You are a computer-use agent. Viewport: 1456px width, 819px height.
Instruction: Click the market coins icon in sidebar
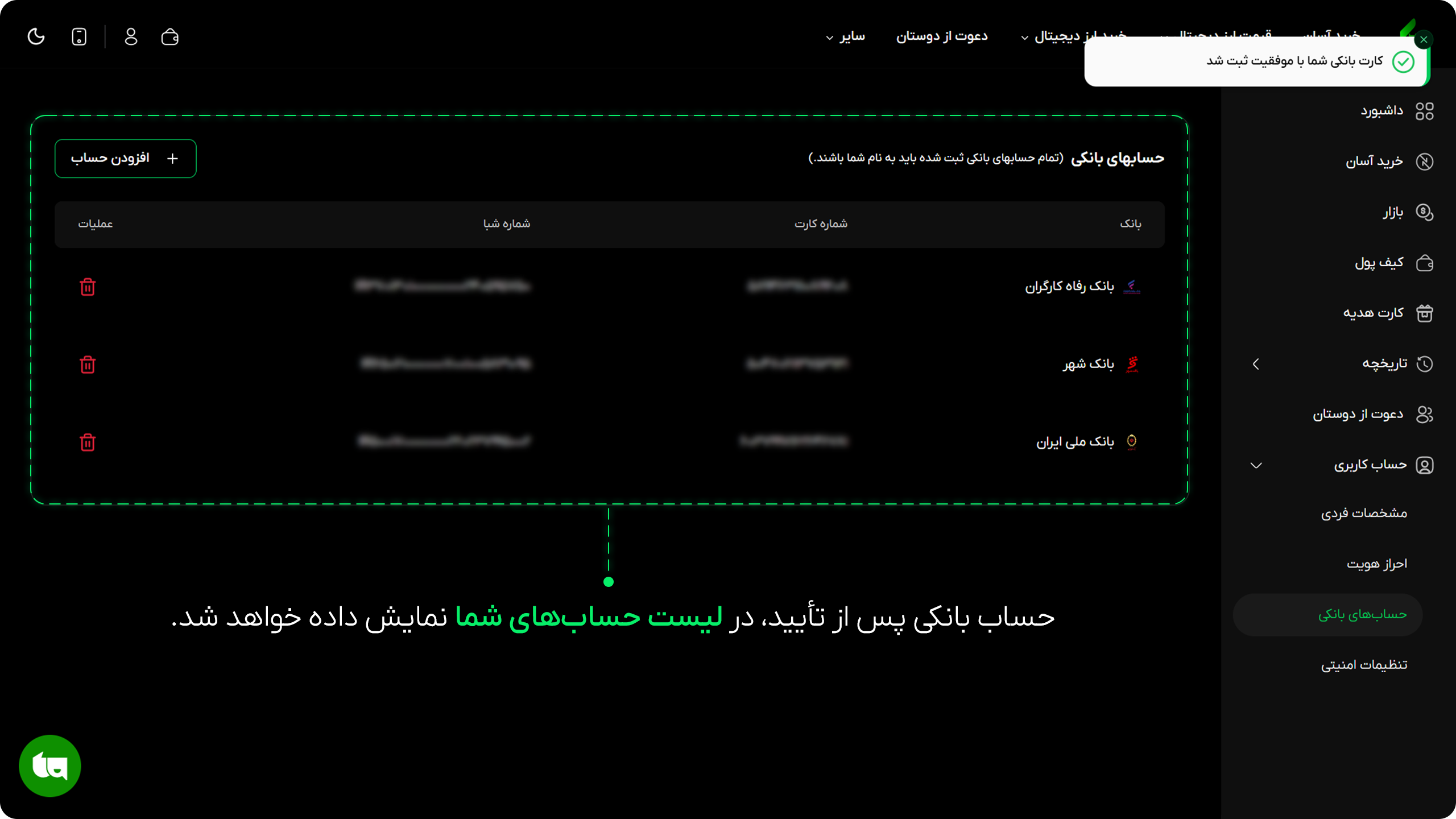point(1425,212)
